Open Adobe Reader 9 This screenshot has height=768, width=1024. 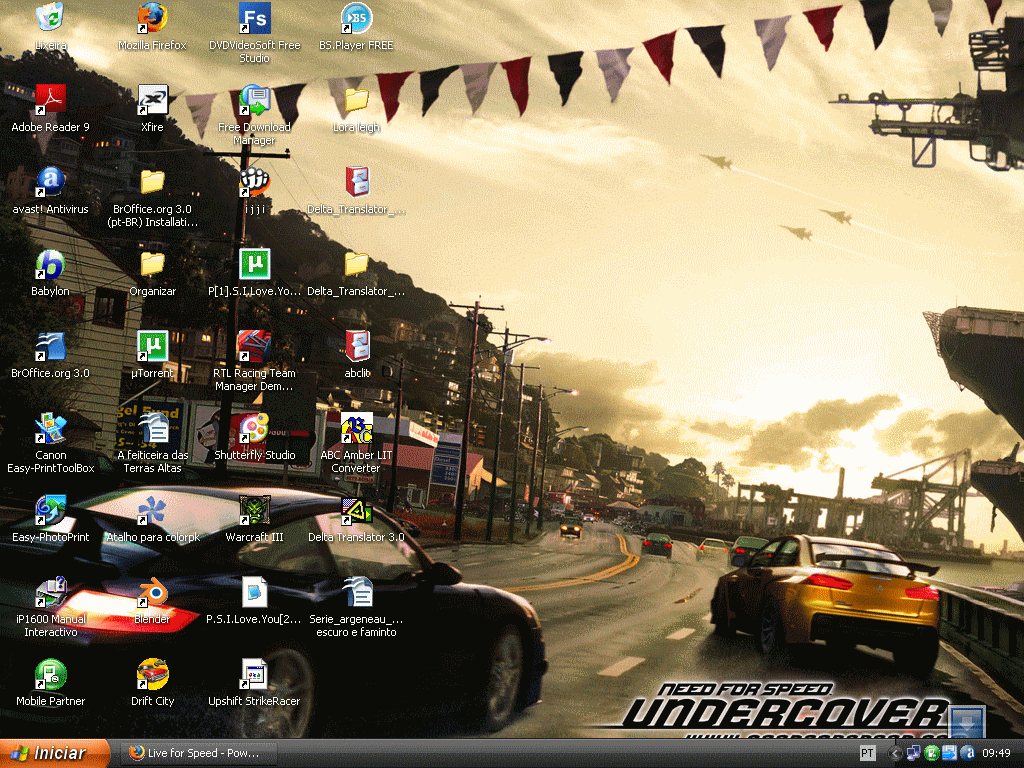[50, 99]
